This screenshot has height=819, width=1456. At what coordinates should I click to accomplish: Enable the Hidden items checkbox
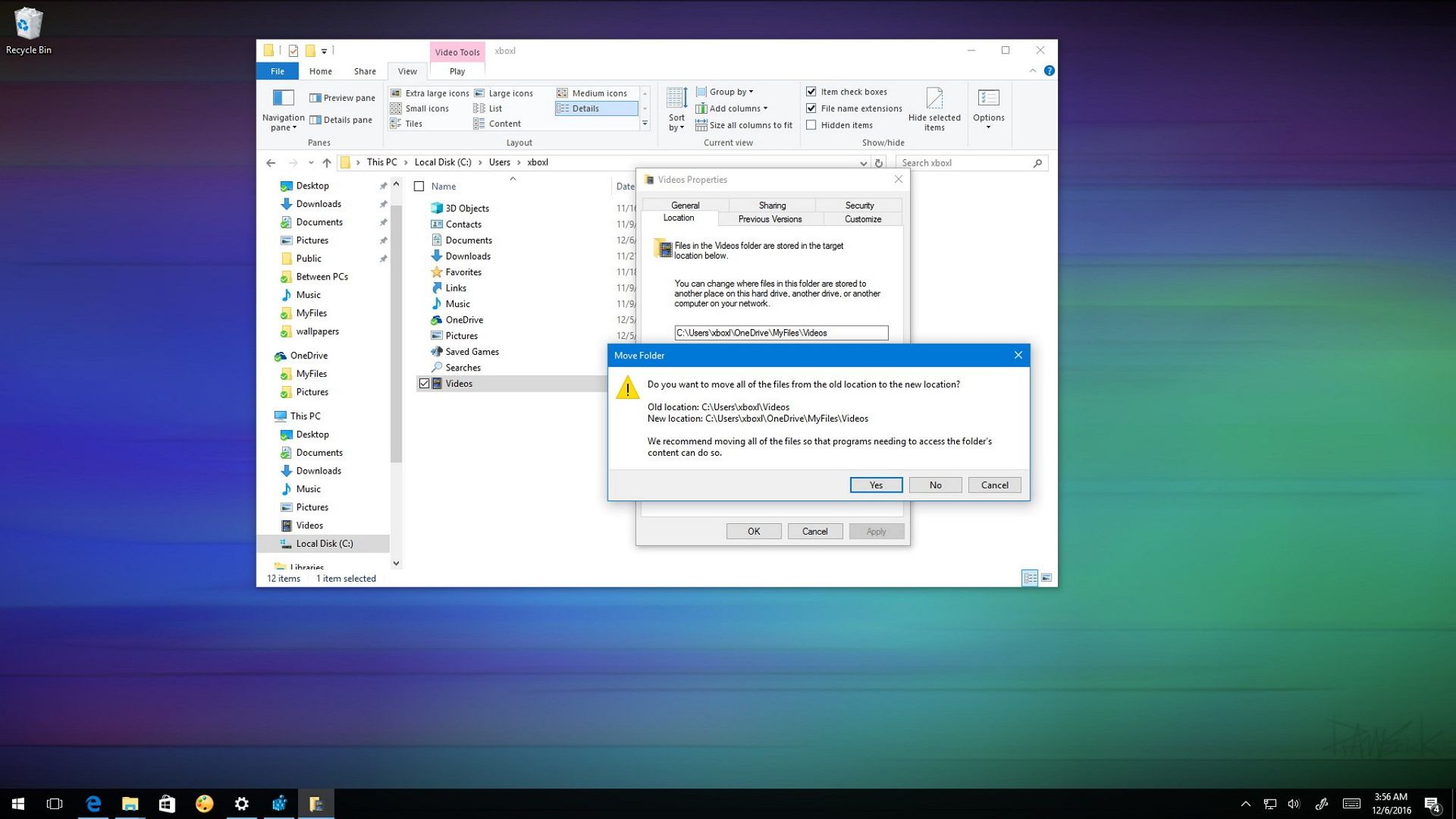[x=811, y=125]
